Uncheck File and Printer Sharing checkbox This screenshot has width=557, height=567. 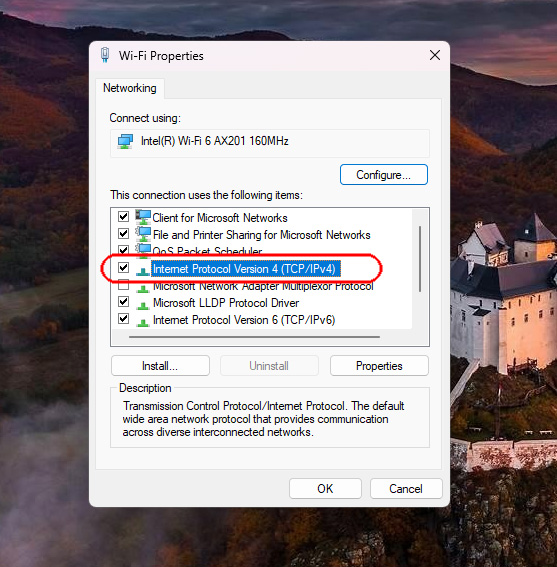click(123, 233)
